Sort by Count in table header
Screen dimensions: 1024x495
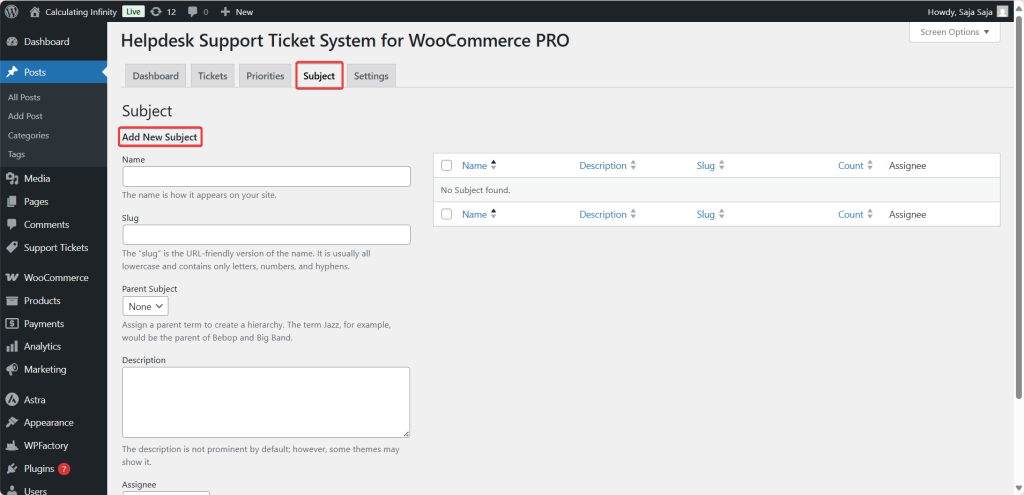856,166
